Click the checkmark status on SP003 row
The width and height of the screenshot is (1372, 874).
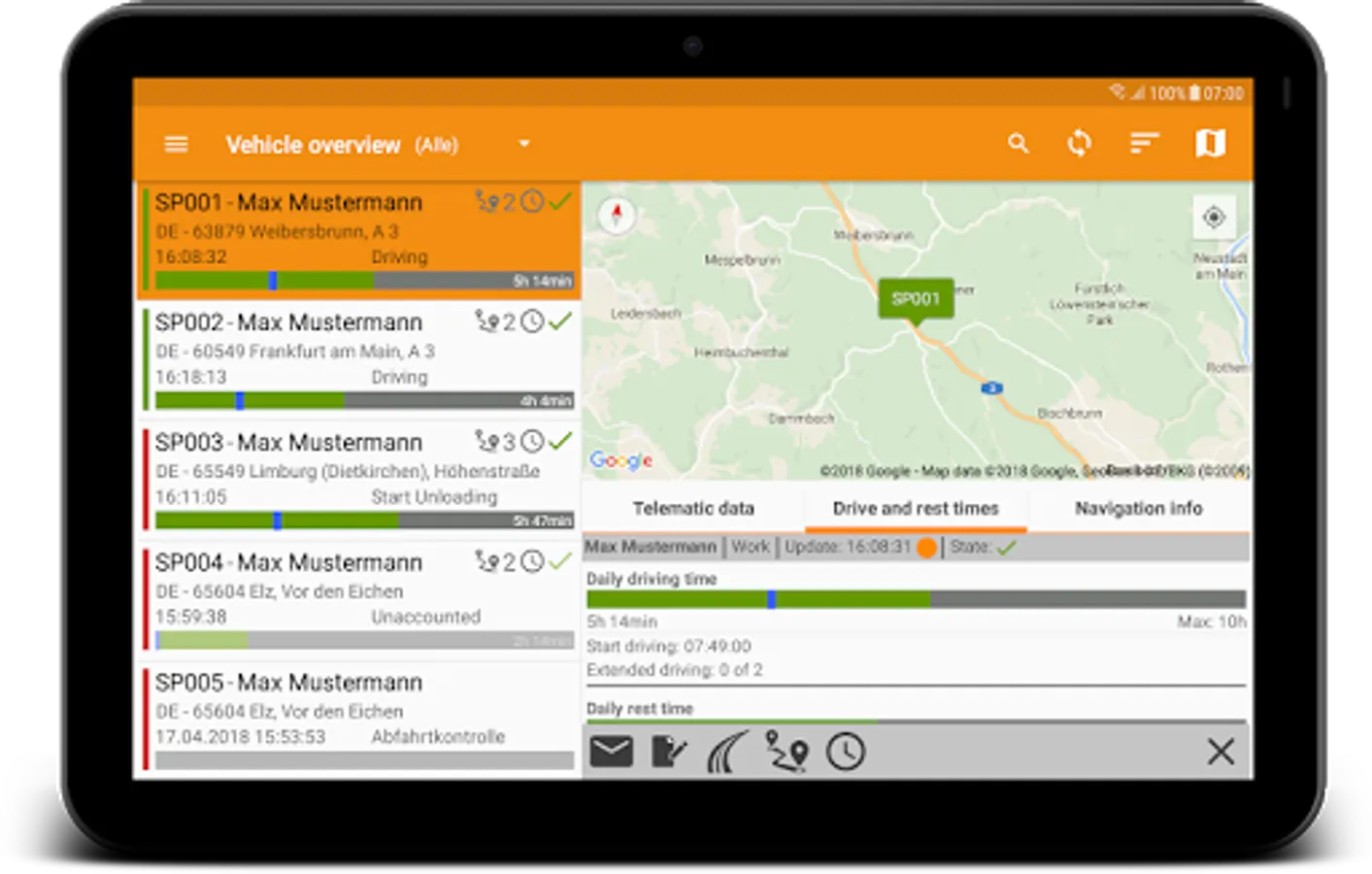[560, 442]
